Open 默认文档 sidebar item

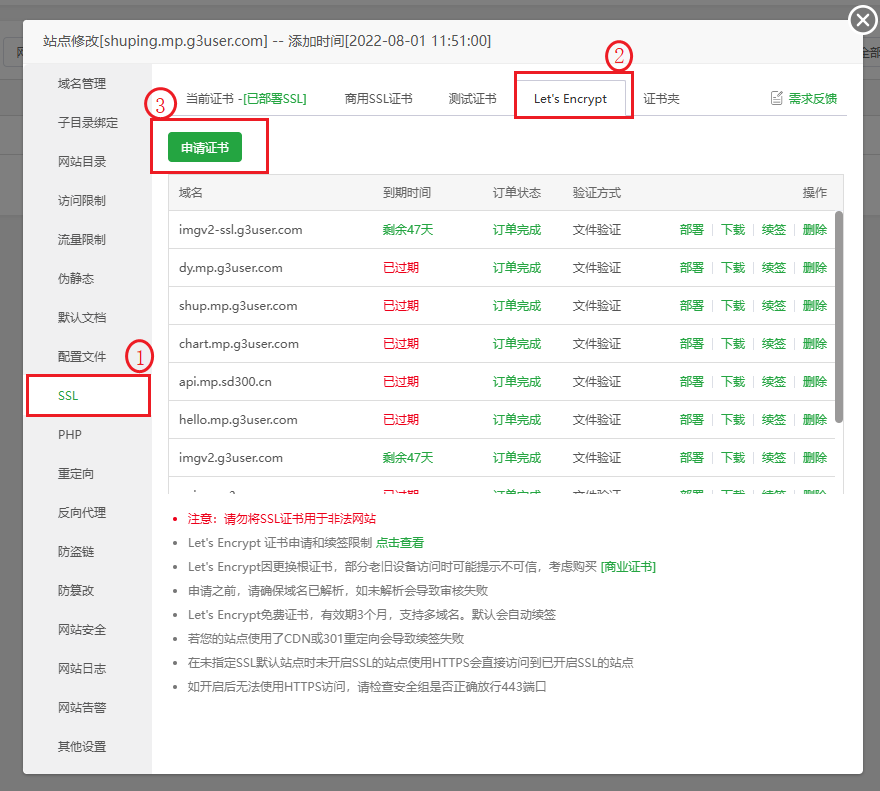click(x=82, y=318)
